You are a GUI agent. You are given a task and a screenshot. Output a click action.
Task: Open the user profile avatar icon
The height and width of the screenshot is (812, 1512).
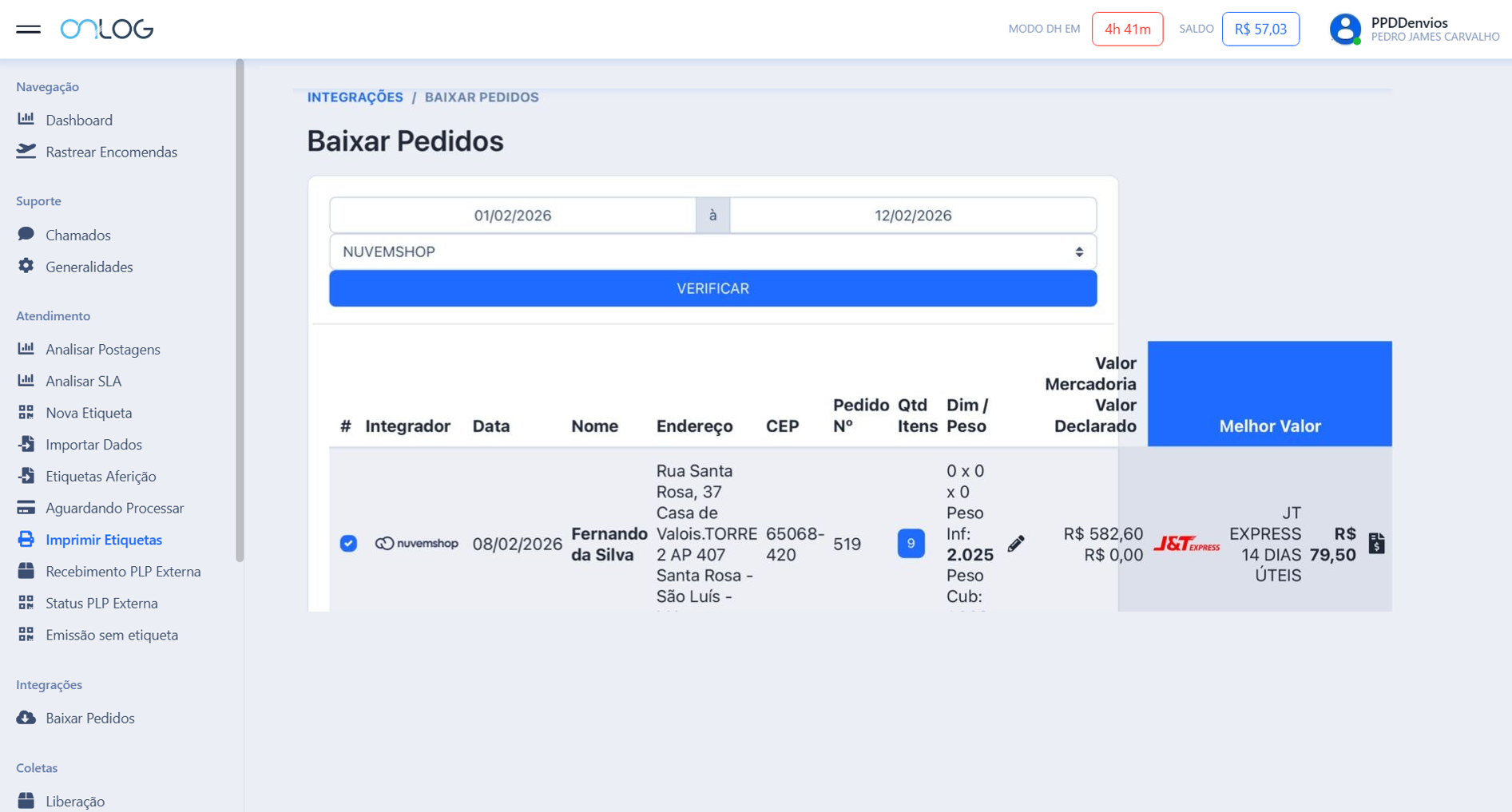click(1345, 30)
